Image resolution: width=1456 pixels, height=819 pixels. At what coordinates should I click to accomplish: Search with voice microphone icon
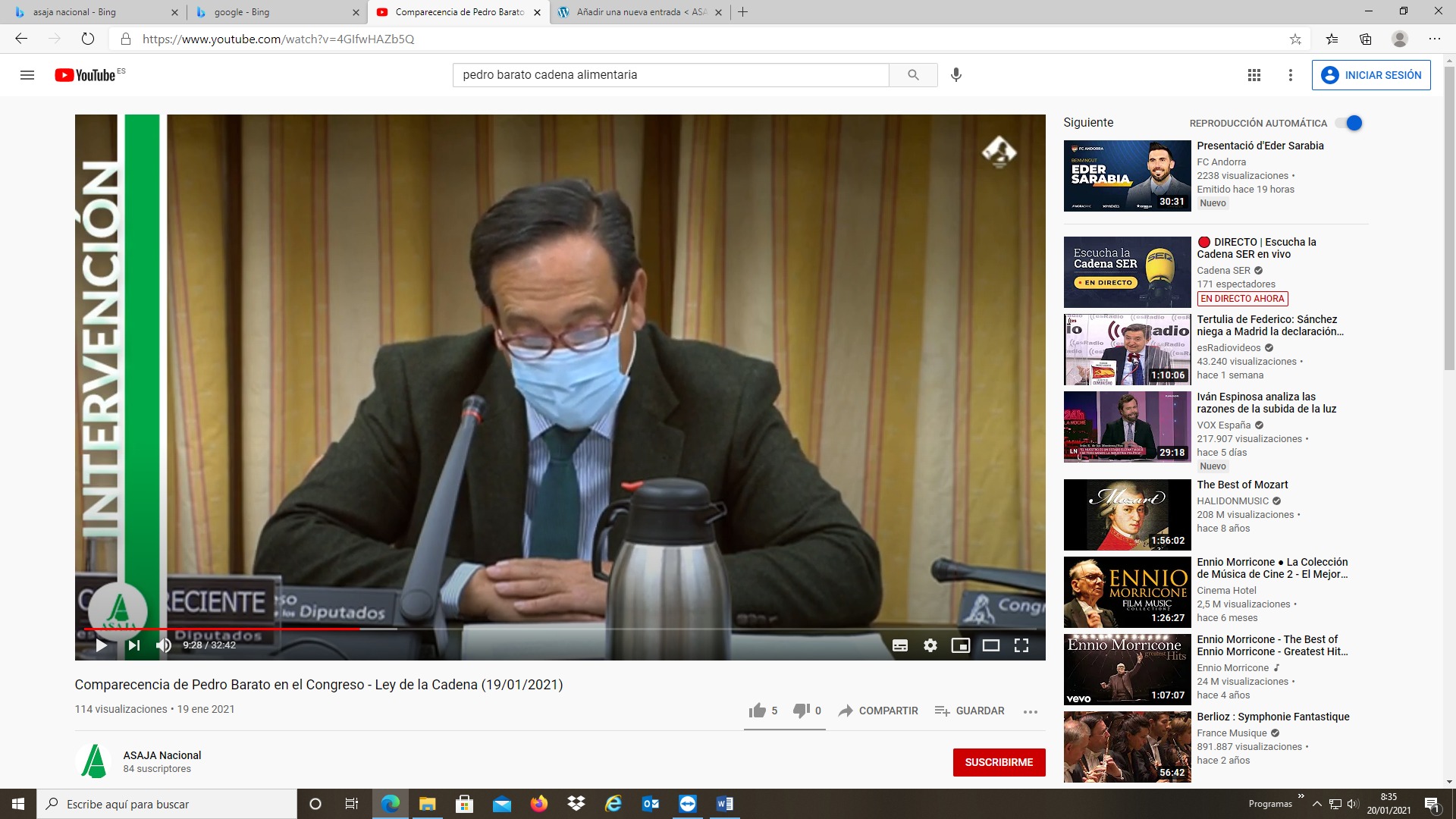(956, 75)
